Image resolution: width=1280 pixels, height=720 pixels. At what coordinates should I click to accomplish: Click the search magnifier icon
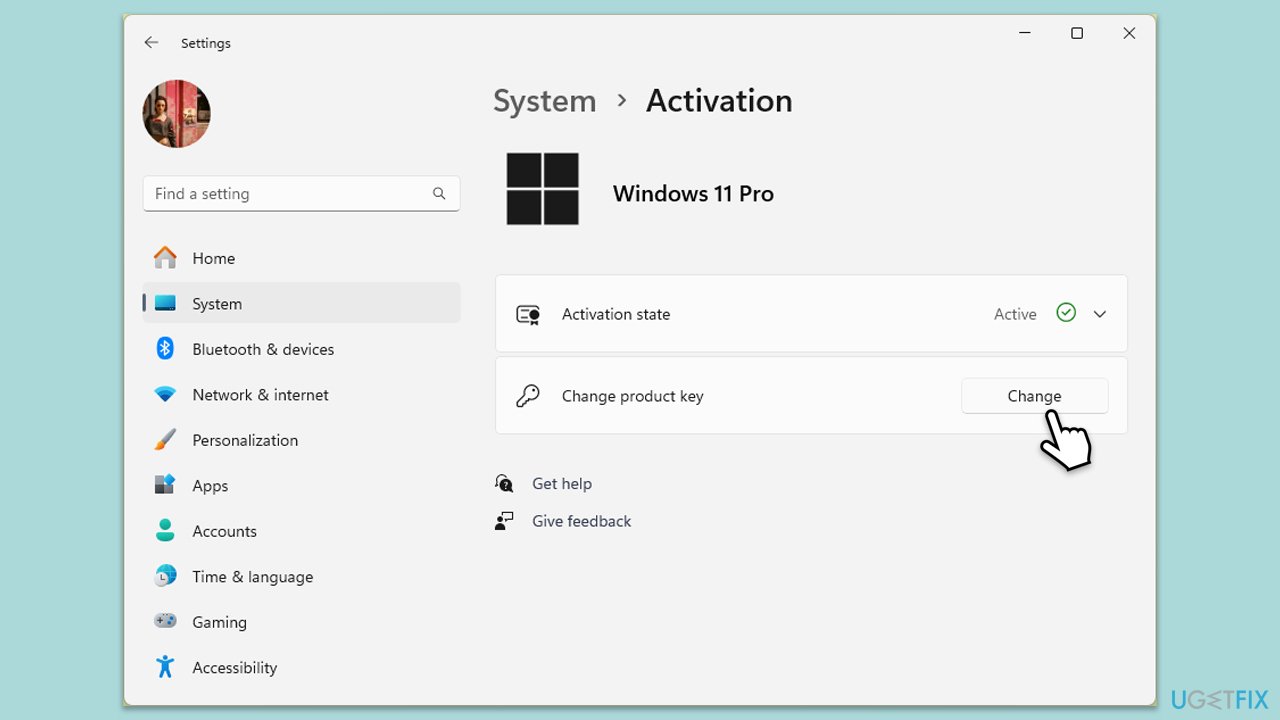(439, 194)
